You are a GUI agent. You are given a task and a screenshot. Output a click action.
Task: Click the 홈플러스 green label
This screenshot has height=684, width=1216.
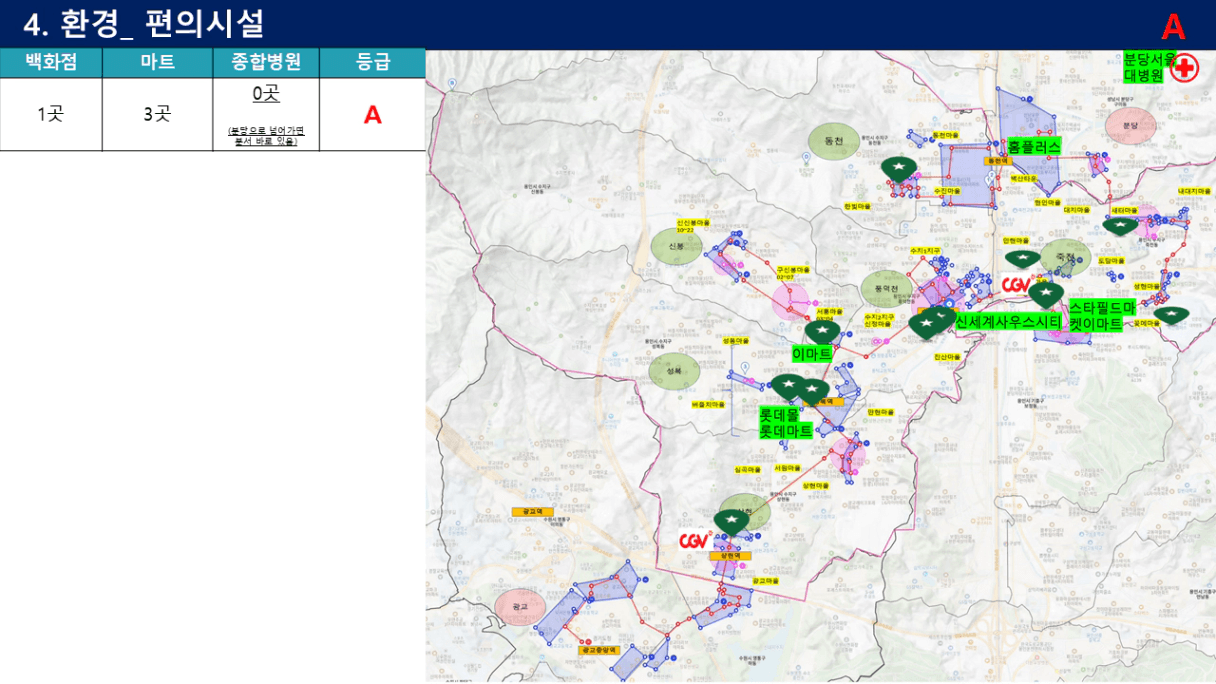(1034, 146)
